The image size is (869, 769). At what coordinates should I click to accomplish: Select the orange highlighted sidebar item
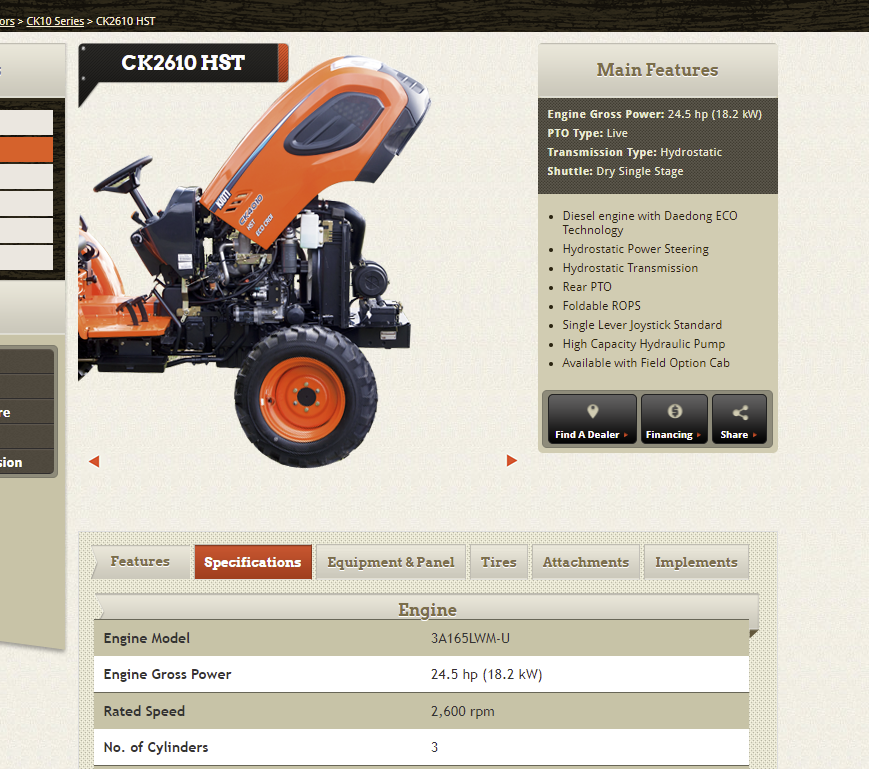click(26, 150)
